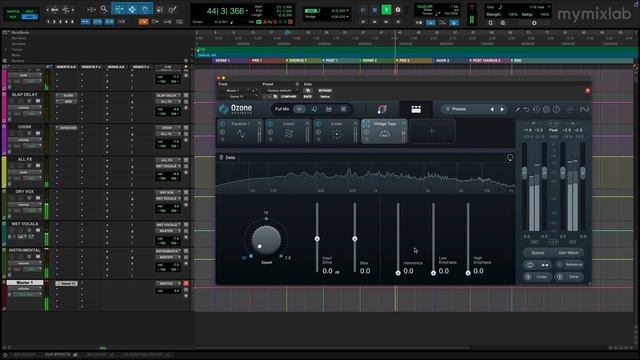
Task: Go to the next Ozone preset
Action: pos(502,109)
